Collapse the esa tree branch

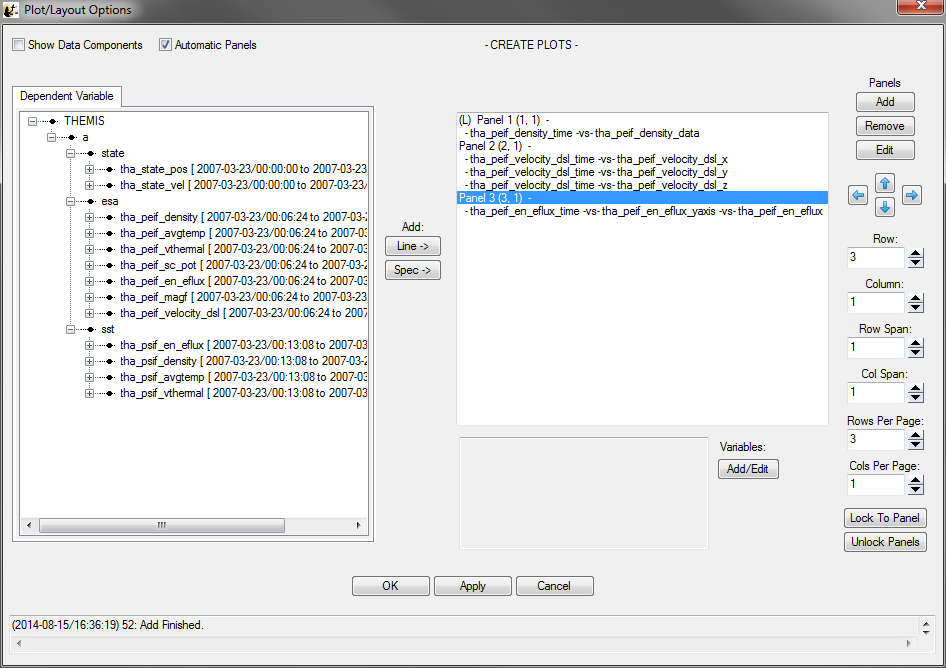[x=71, y=201]
